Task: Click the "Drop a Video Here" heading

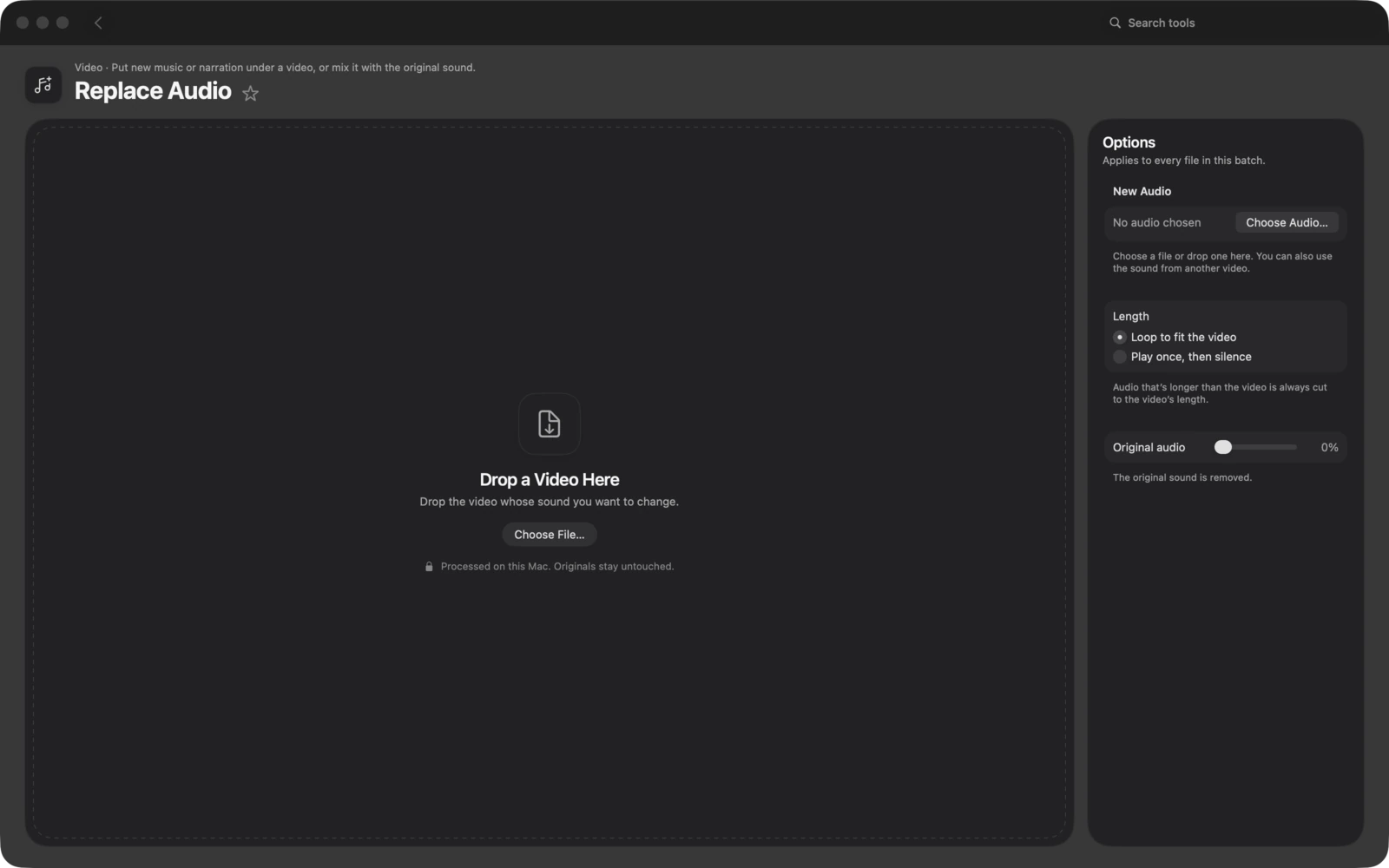Action: (x=550, y=480)
